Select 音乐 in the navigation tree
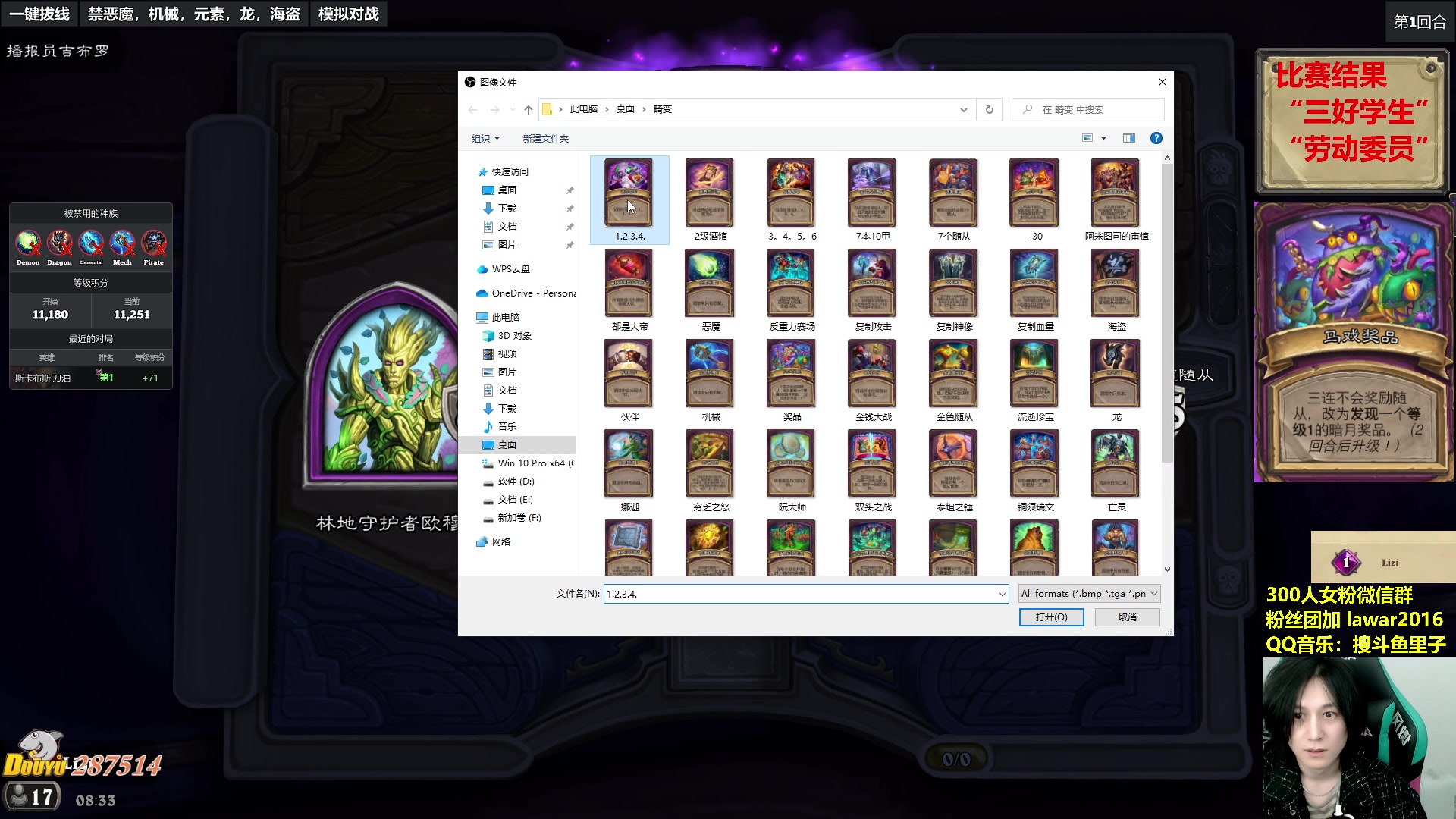The width and height of the screenshot is (1456, 819). coord(507,427)
